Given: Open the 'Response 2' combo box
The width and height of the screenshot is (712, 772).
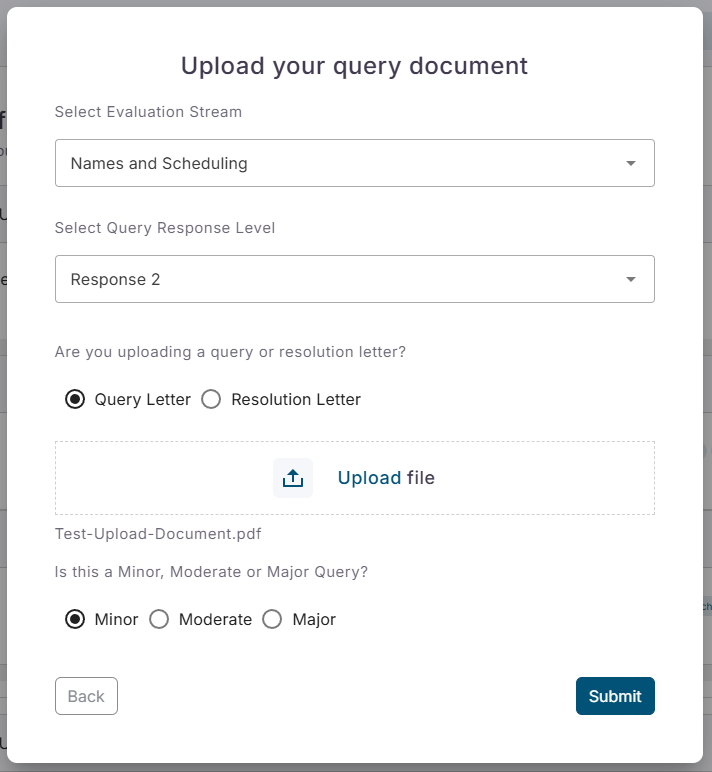Looking at the screenshot, I should pyautogui.click(x=340, y=279).
